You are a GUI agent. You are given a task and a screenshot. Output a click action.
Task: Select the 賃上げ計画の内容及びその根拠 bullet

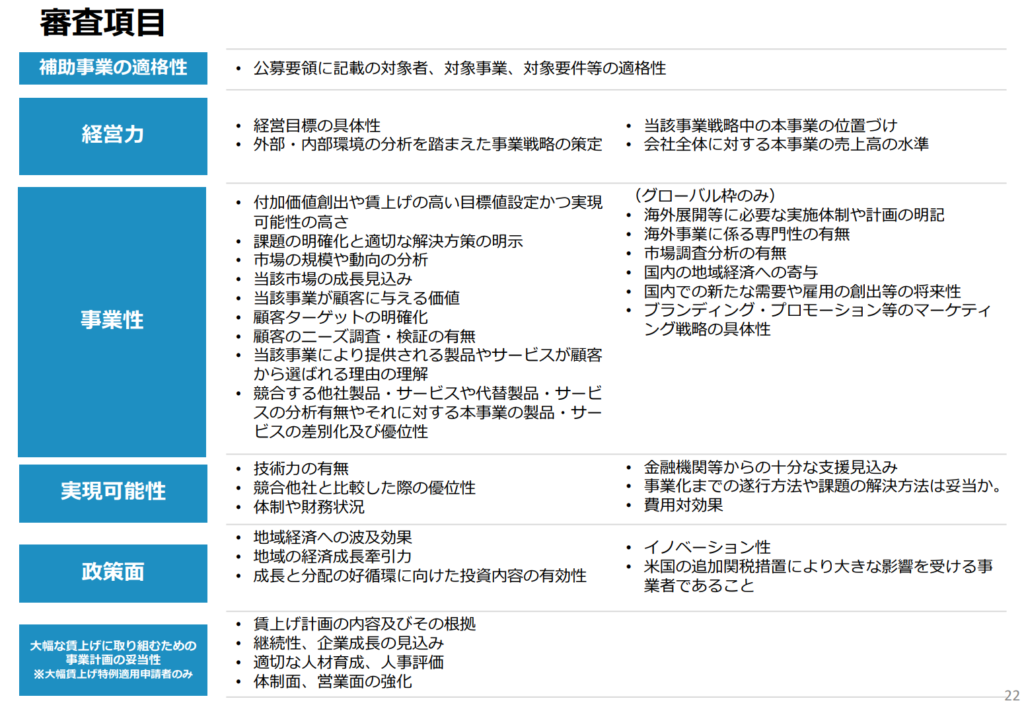click(365, 624)
